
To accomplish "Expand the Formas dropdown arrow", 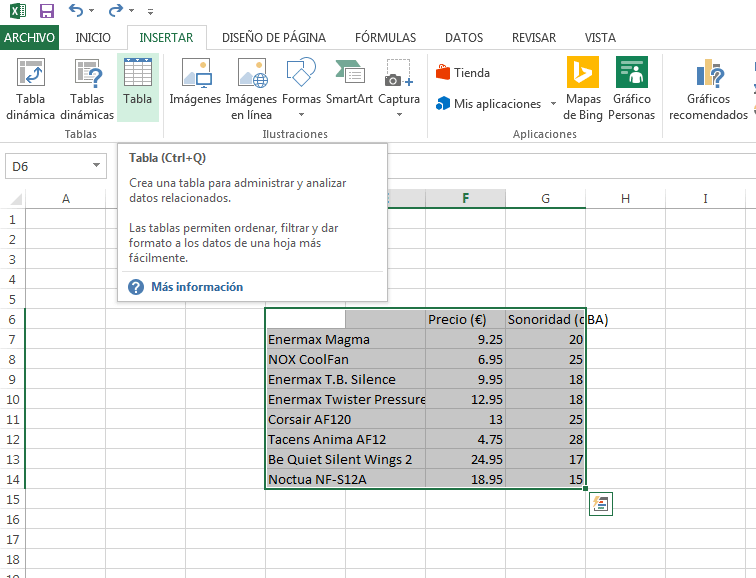I will point(301,115).
